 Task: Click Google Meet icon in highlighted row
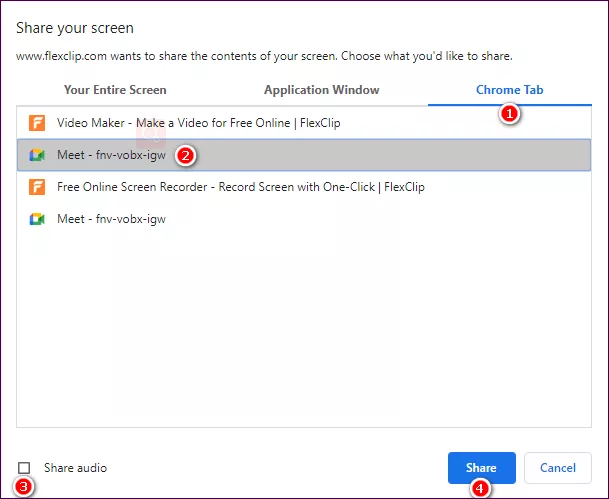37,155
